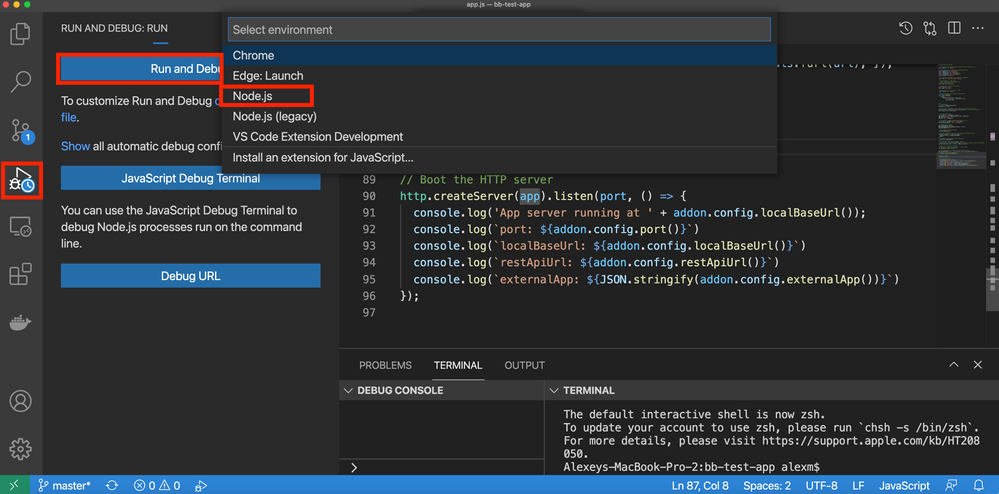Click the Manage settings gear icon

click(x=20, y=449)
